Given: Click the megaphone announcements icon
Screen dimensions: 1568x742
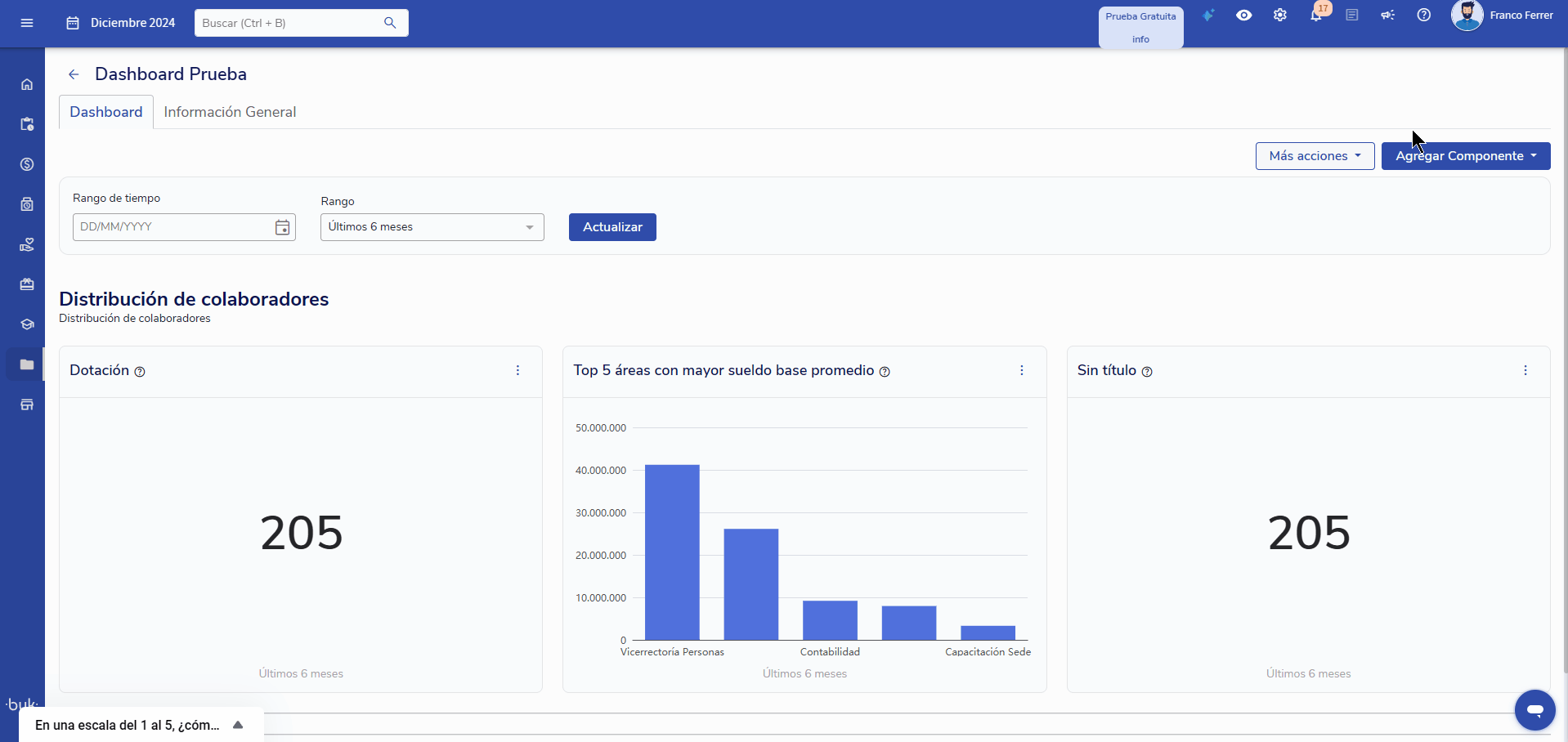Looking at the screenshot, I should (x=1387, y=16).
